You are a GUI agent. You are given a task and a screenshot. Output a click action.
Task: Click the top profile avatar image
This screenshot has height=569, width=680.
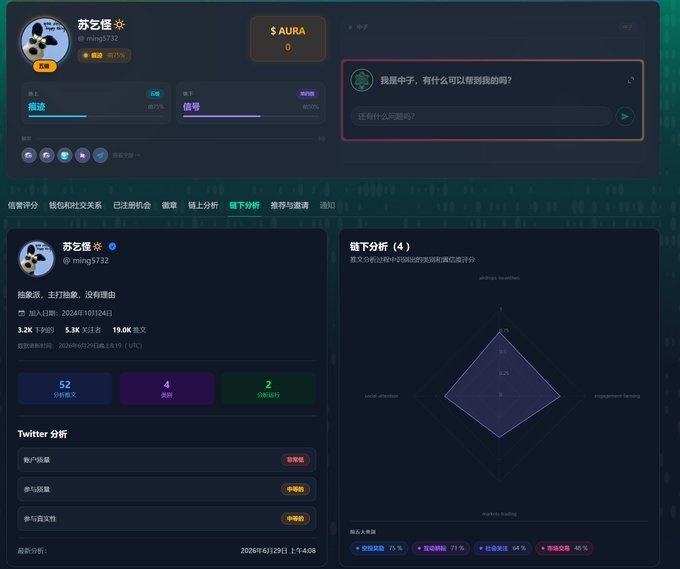click(x=45, y=41)
